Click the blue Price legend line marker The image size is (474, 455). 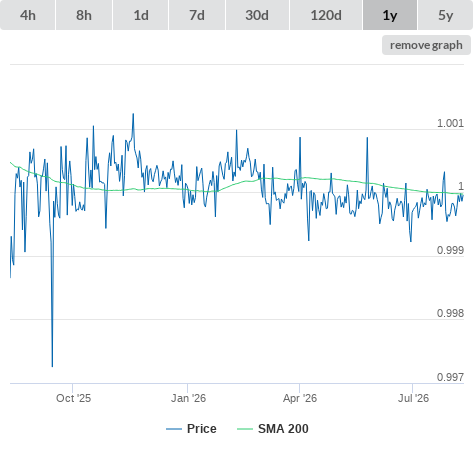(x=174, y=429)
